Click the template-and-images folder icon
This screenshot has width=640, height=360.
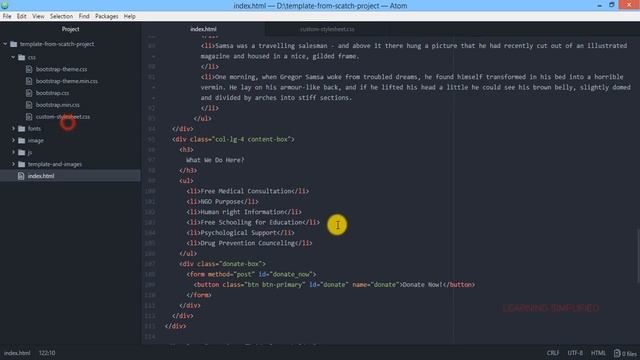coord(22,164)
